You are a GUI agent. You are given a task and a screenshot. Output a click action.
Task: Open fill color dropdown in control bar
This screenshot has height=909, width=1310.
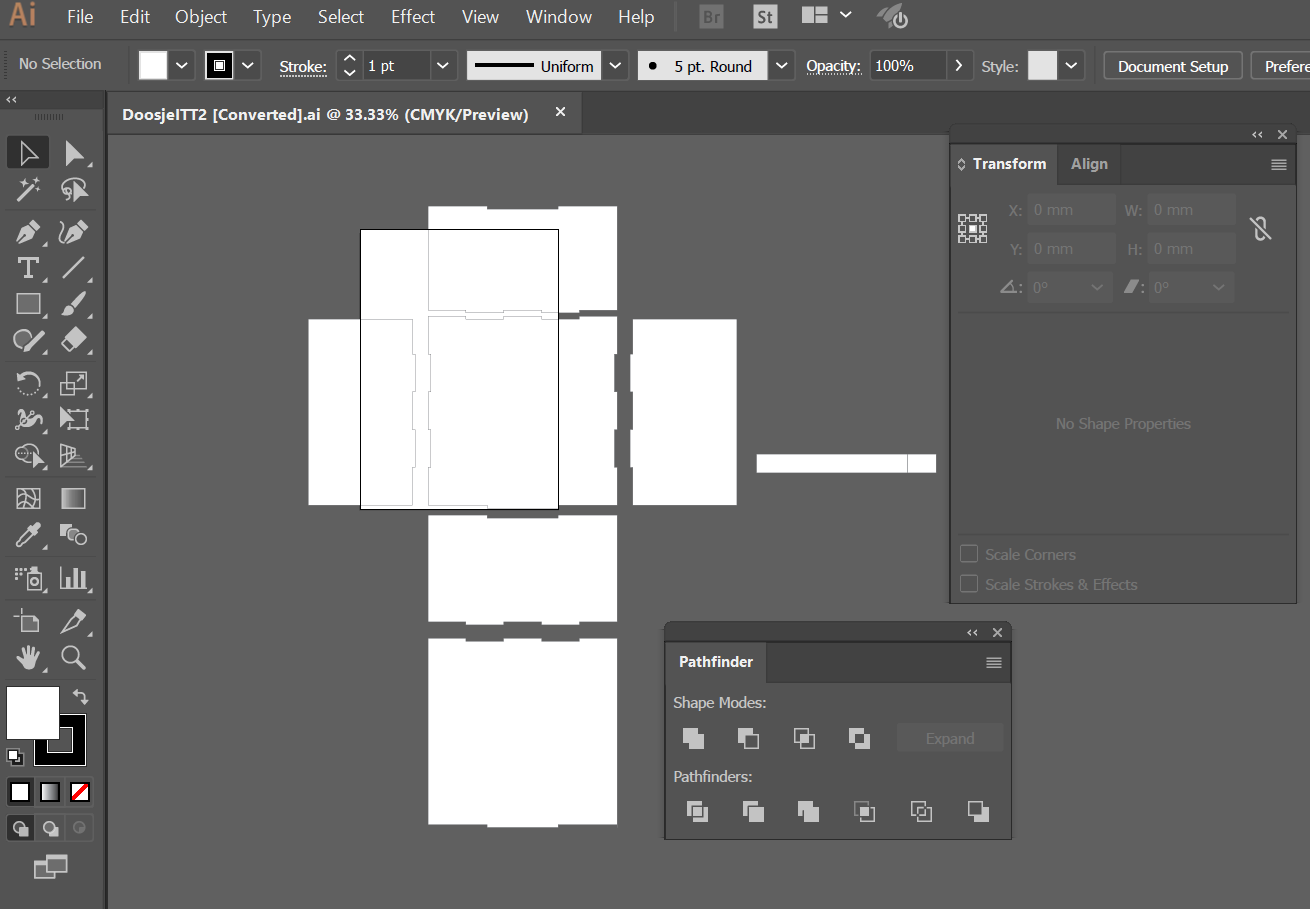(x=181, y=66)
